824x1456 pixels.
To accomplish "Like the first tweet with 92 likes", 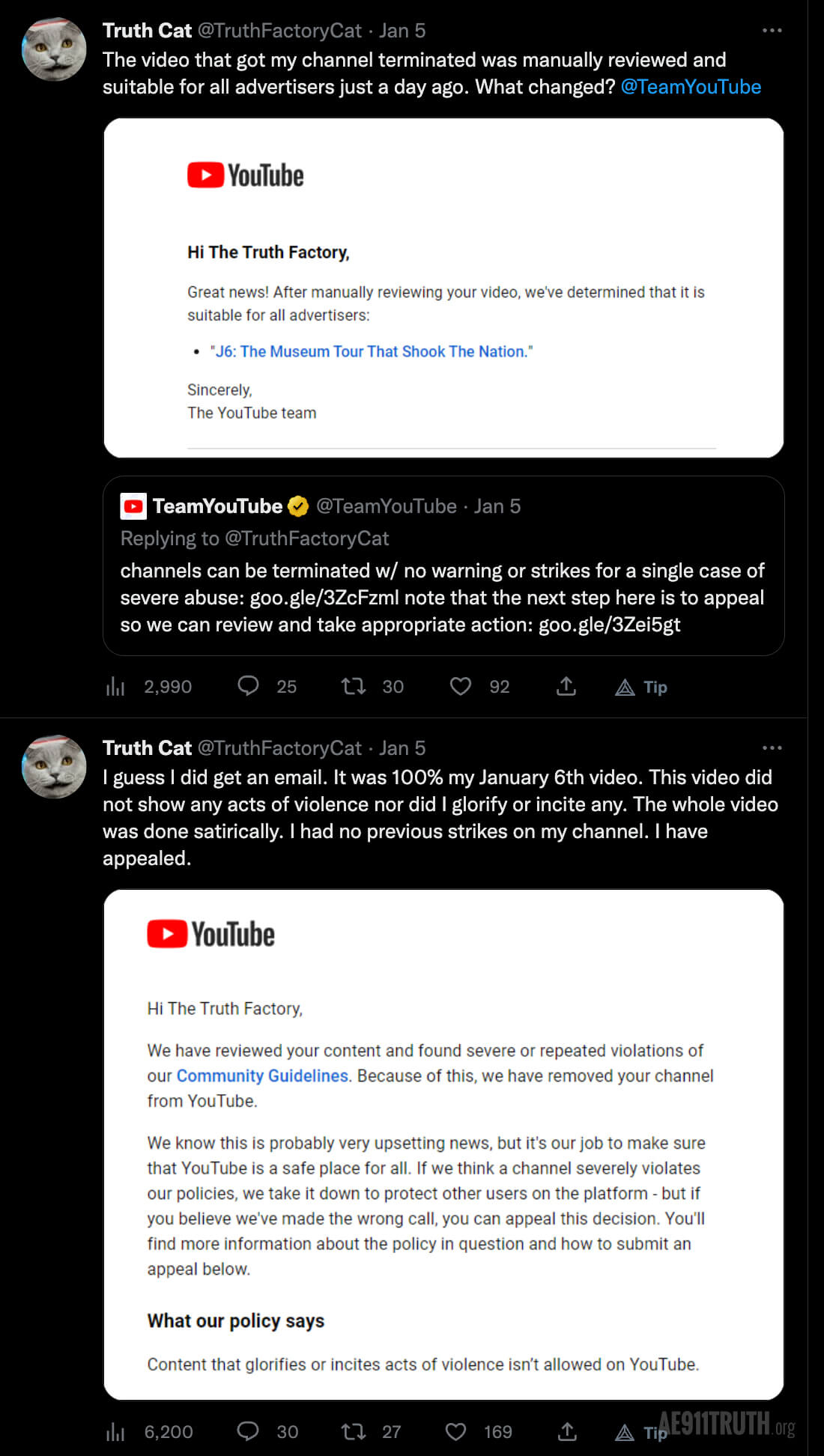I will (461, 686).
